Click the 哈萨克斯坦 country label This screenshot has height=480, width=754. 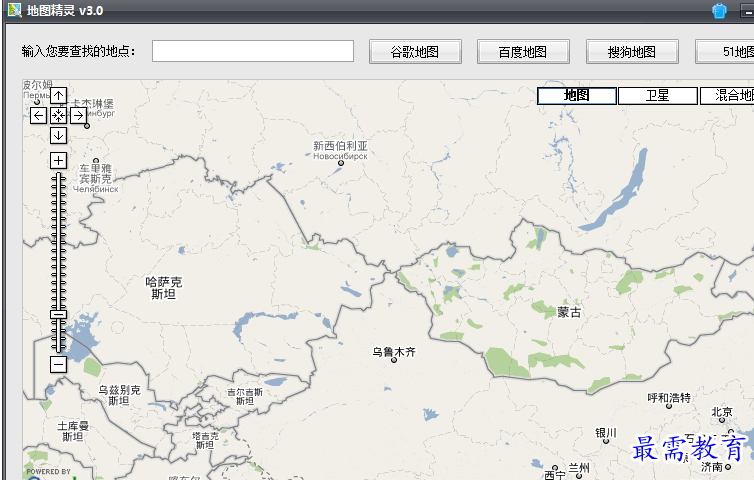[163, 288]
